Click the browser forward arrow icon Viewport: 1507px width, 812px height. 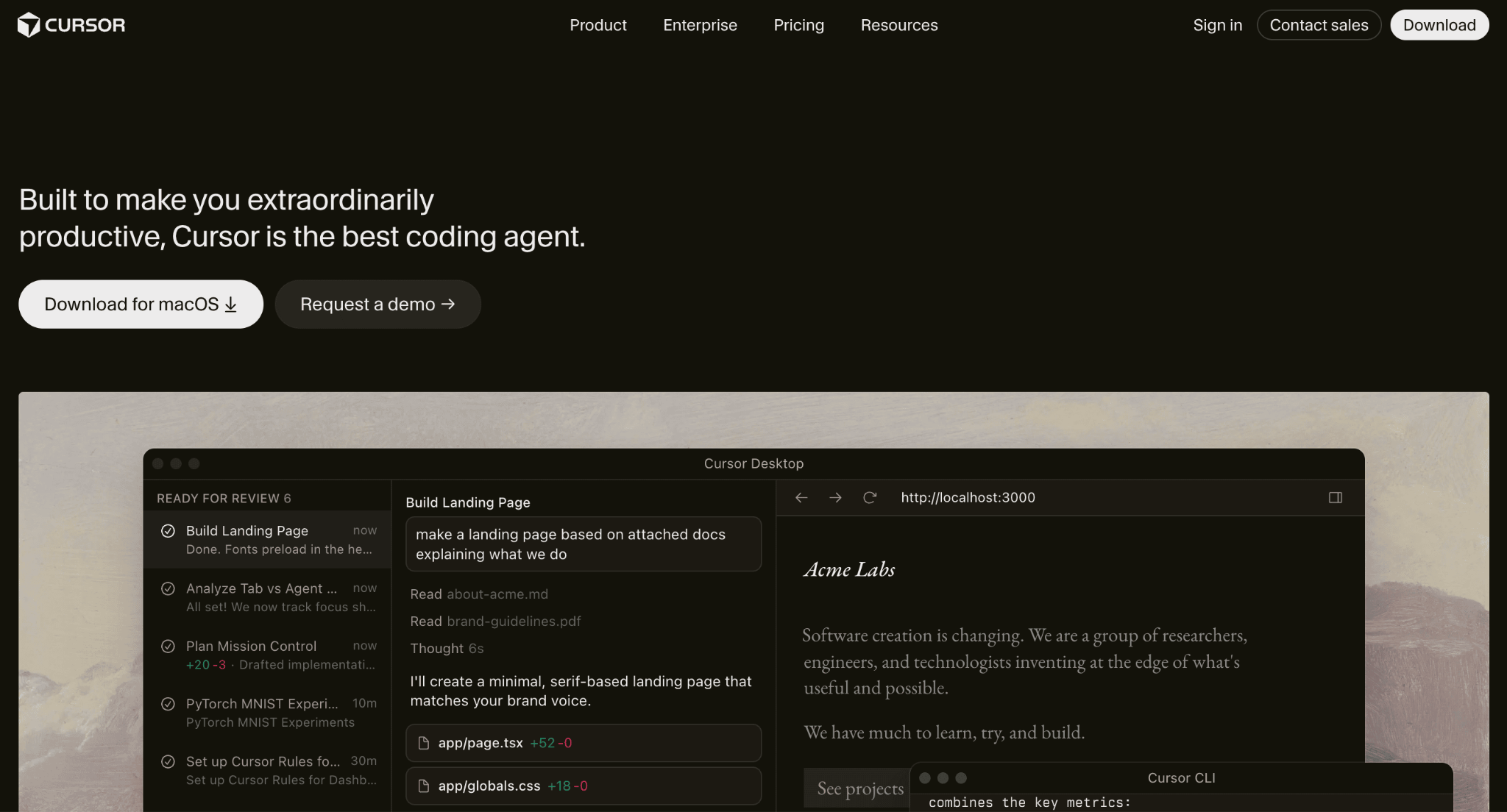[835, 498]
